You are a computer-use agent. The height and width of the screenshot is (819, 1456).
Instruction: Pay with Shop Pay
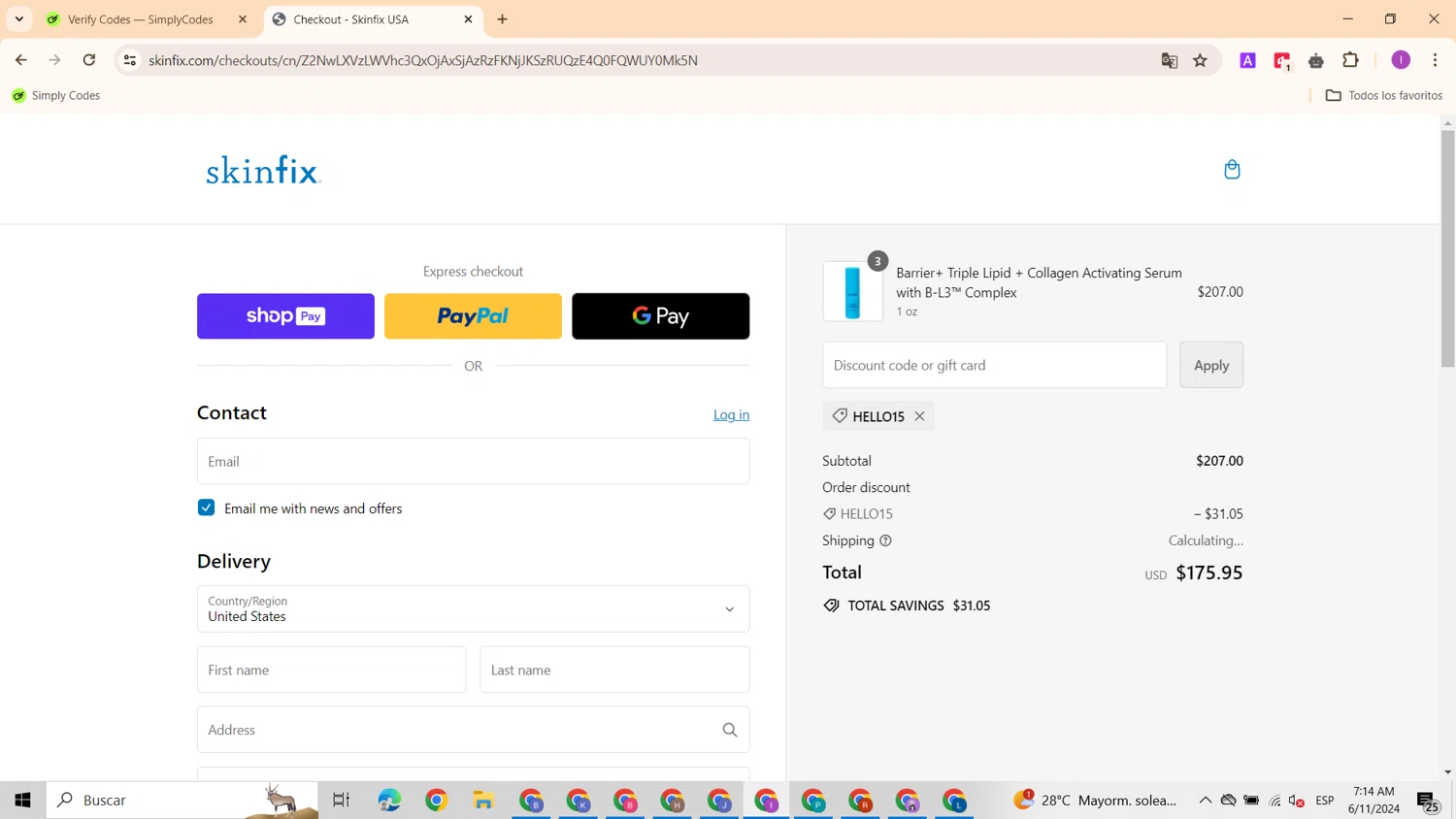click(x=285, y=316)
